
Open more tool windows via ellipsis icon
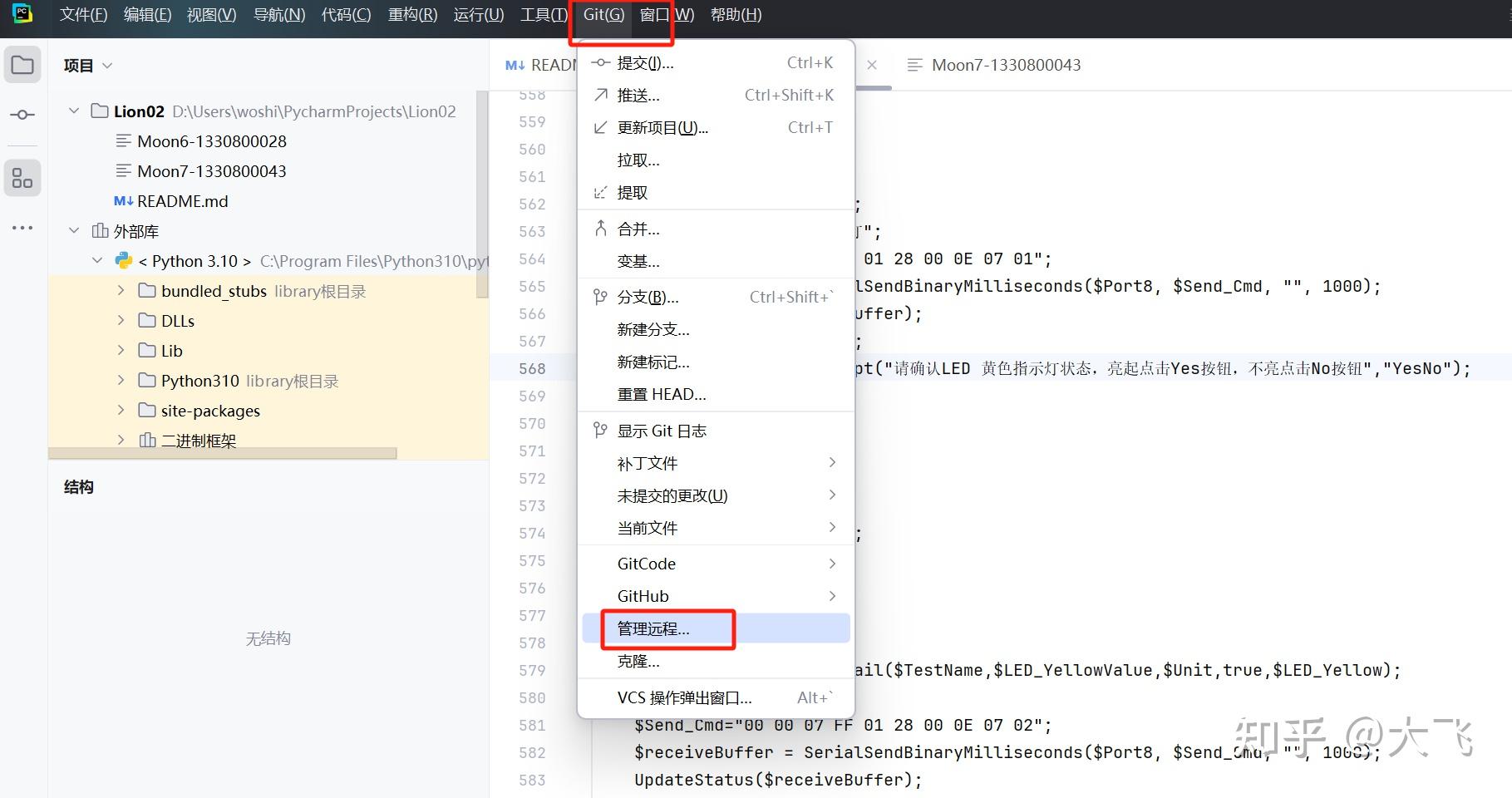(x=22, y=228)
